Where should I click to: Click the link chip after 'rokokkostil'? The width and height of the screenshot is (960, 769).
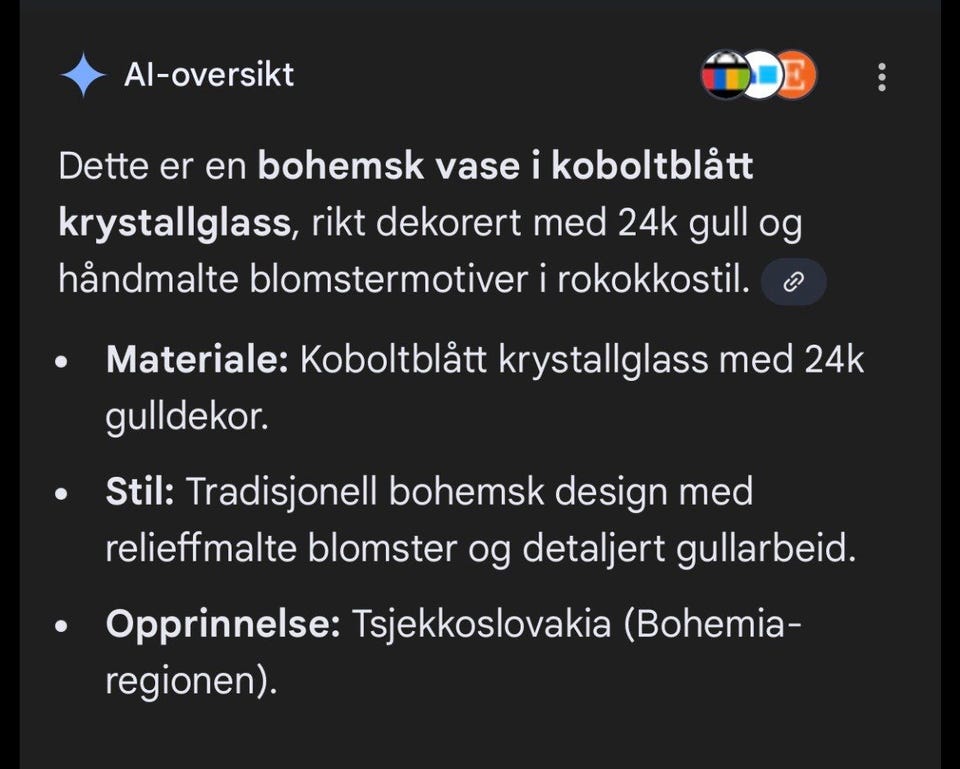(793, 282)
